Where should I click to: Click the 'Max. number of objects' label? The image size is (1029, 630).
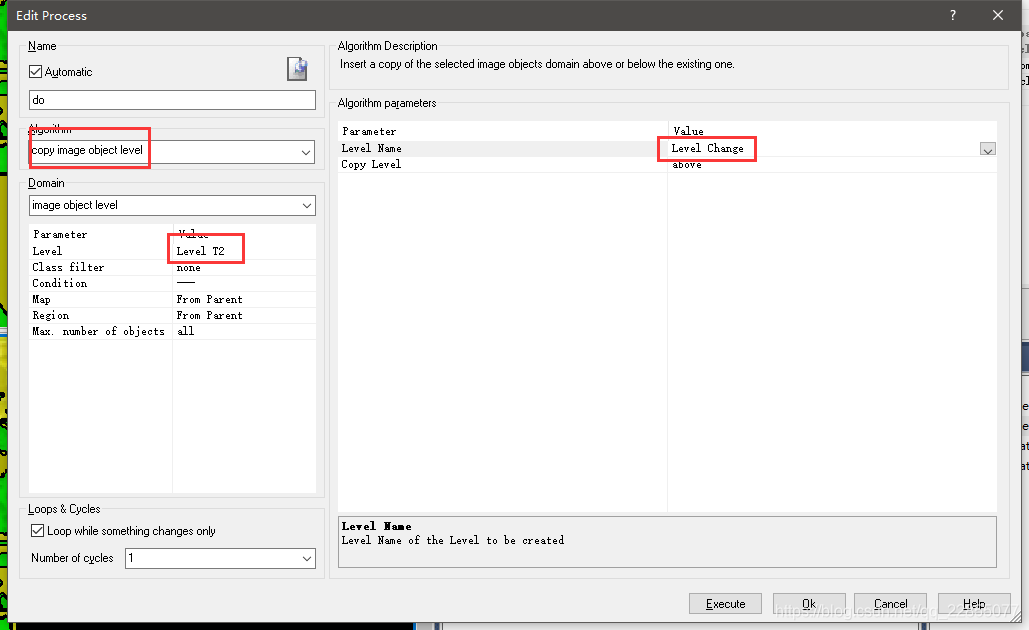point(98,331)
